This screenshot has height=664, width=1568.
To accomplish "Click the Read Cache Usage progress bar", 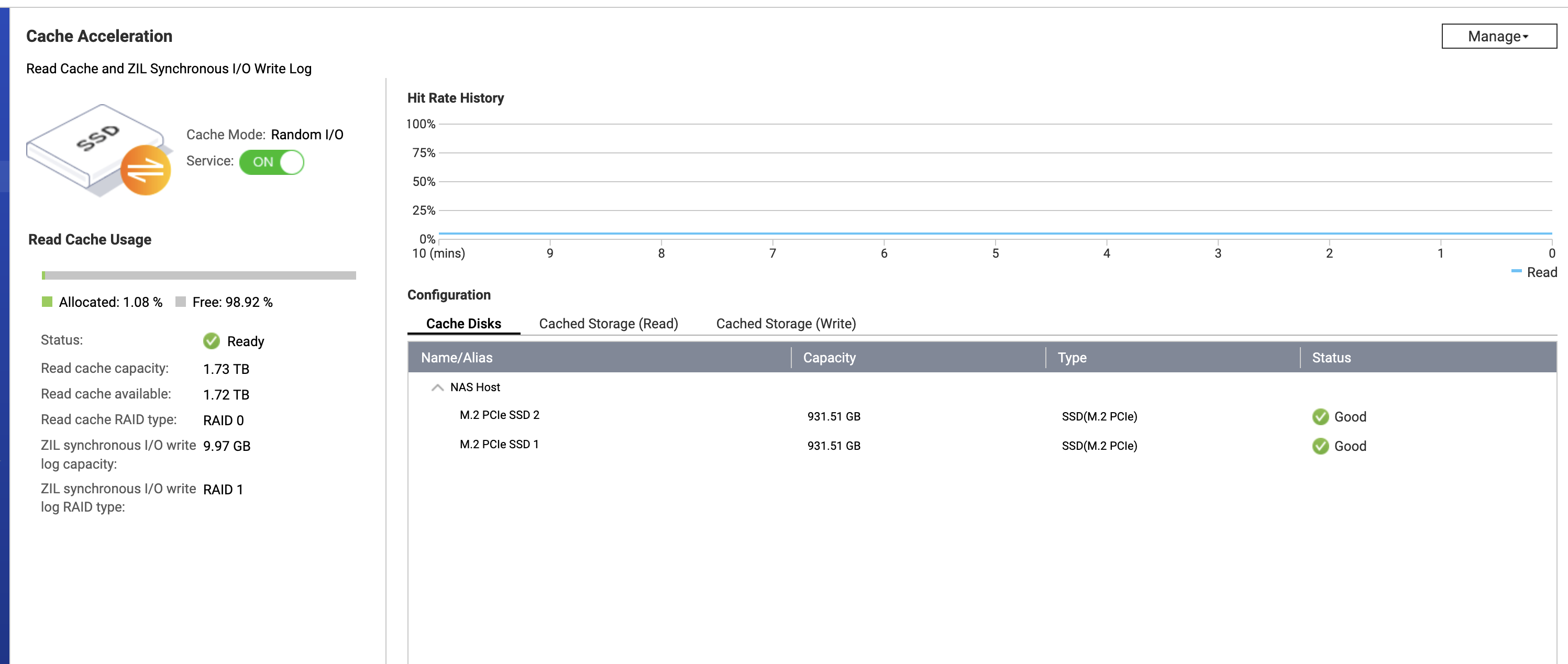I will pyautogui.click(x=198, y=275).
